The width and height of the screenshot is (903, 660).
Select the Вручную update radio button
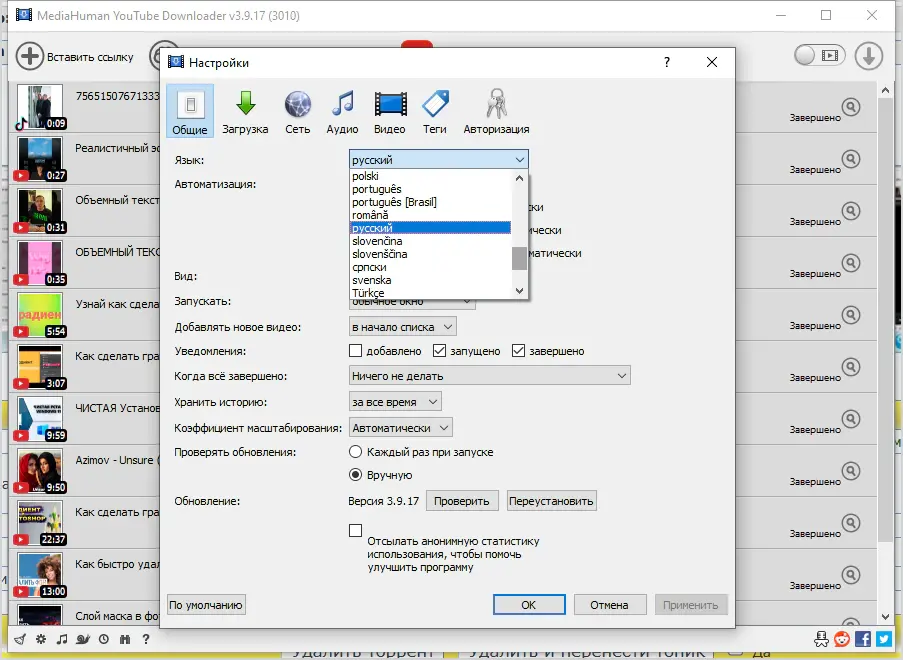tap(356, 475)
